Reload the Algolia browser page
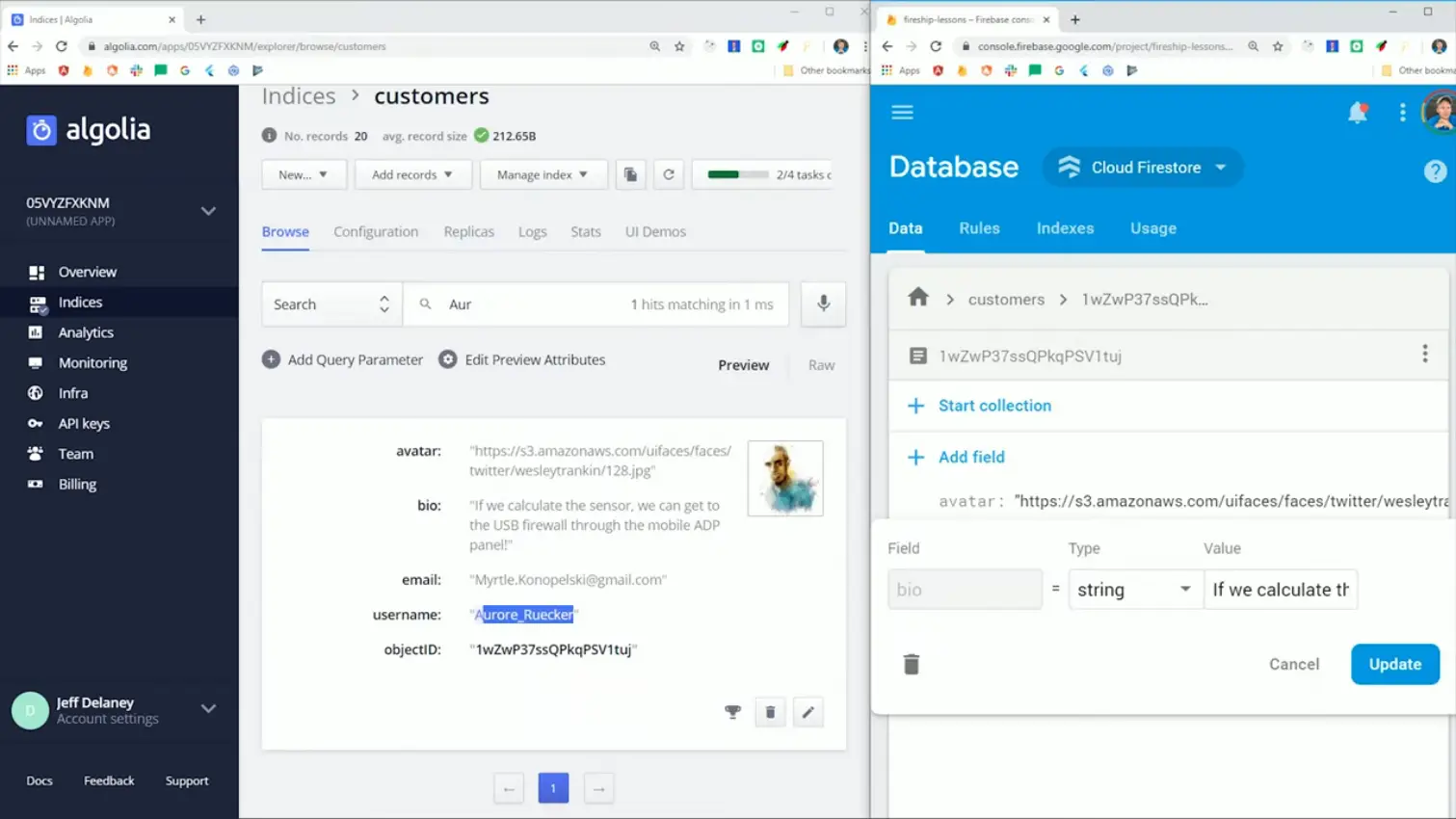 61,46
